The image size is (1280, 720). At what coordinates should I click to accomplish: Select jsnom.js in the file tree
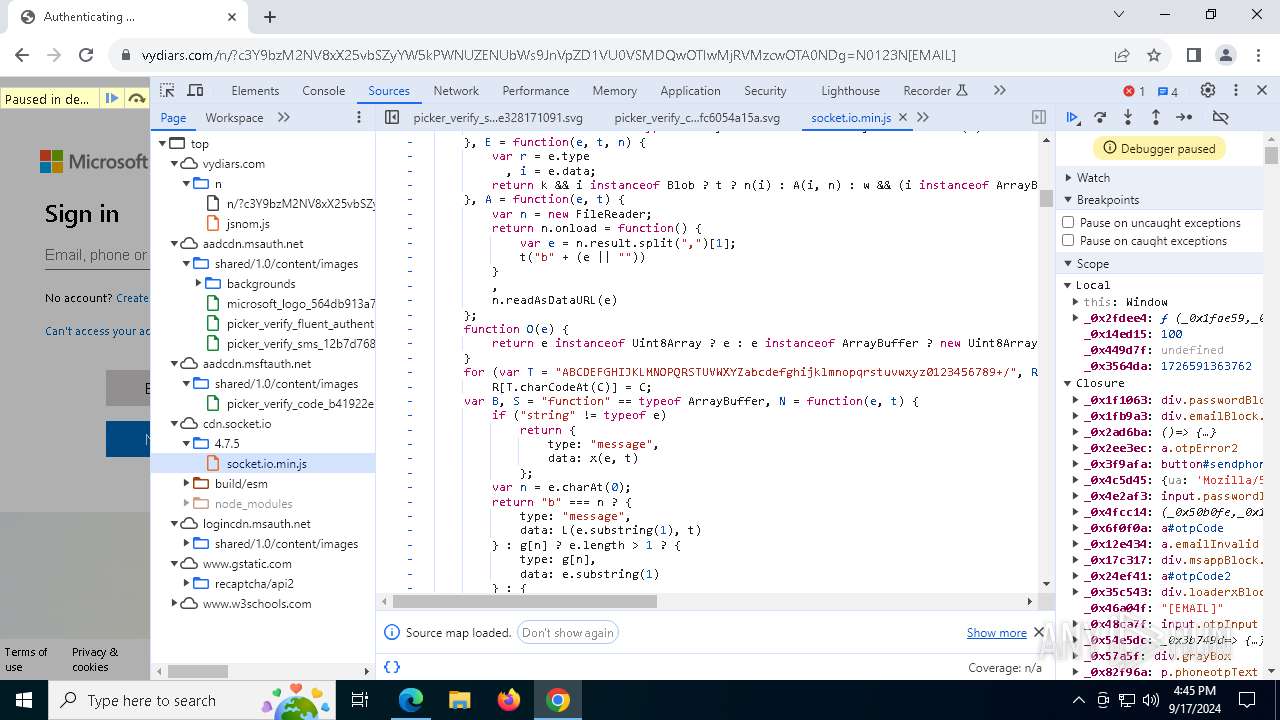248,223
